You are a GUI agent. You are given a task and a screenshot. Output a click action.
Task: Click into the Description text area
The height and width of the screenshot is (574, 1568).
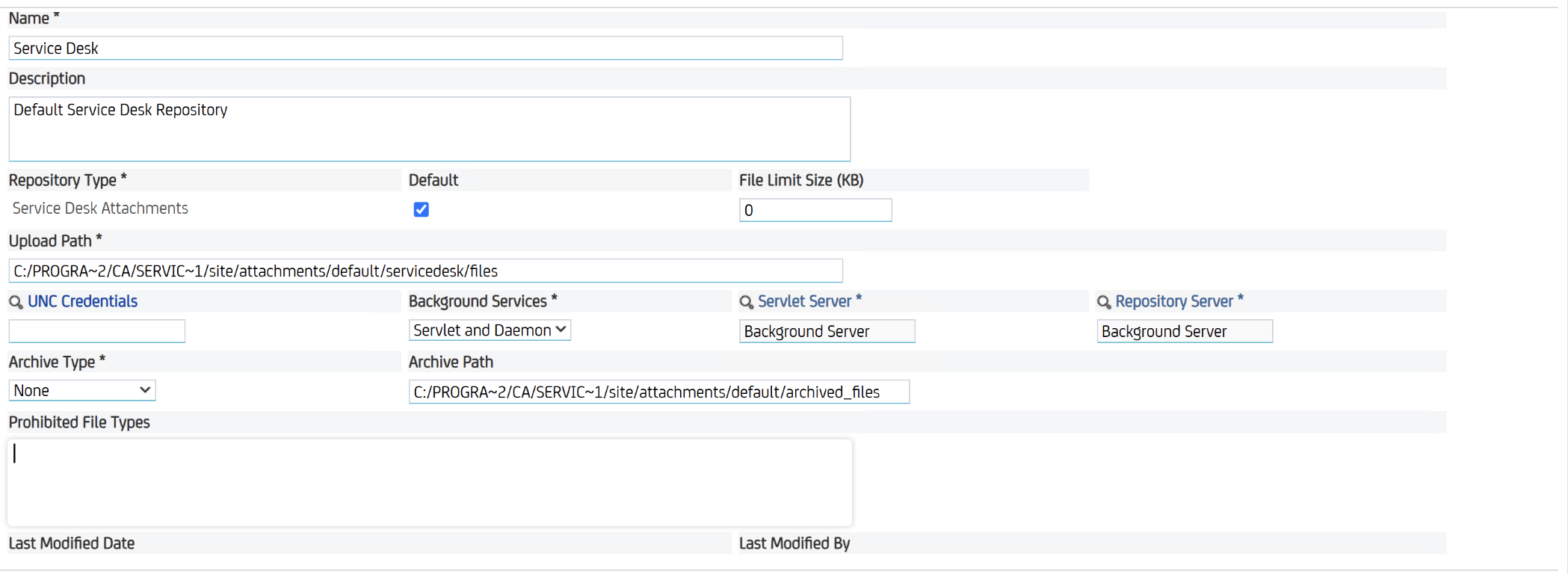(429, 129)
